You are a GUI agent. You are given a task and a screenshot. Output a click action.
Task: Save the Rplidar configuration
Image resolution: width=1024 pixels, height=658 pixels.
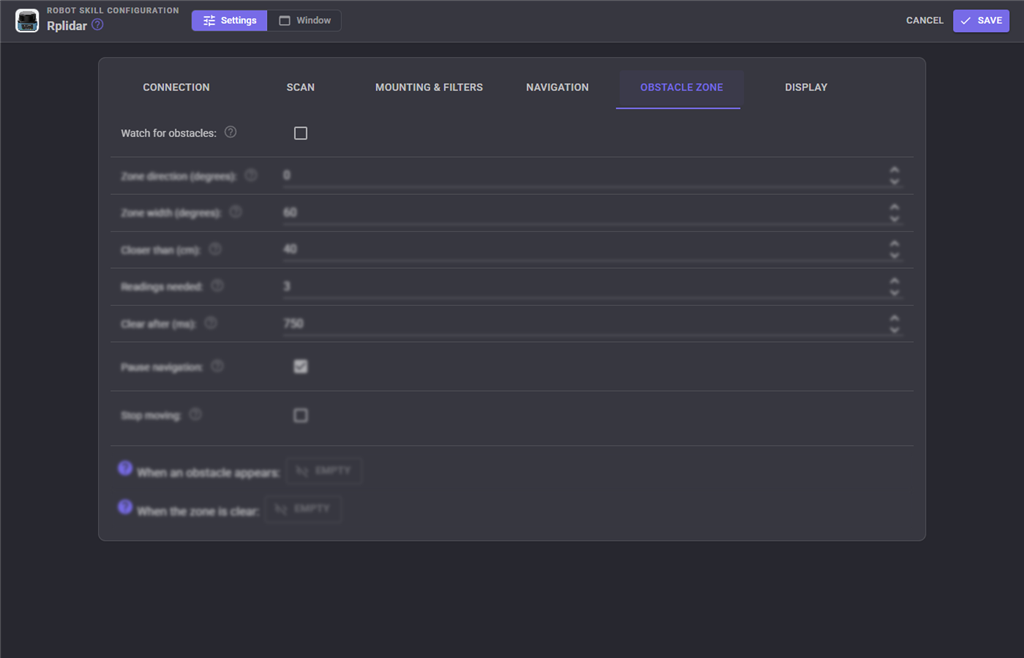(981, 21)
